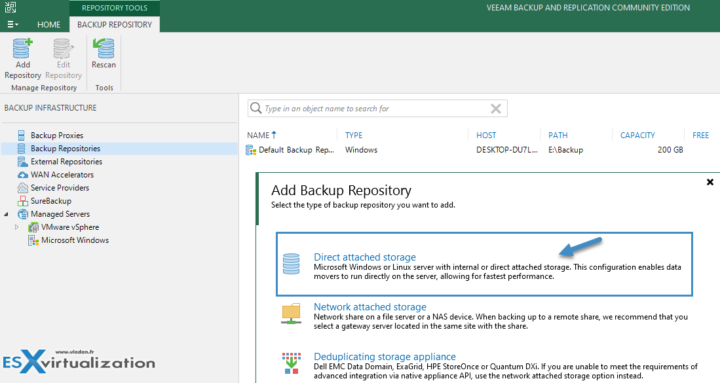The width and height of the screenshot is (720, 383).
Task: Open the main hamburger menu
Action: coord(12,24)
